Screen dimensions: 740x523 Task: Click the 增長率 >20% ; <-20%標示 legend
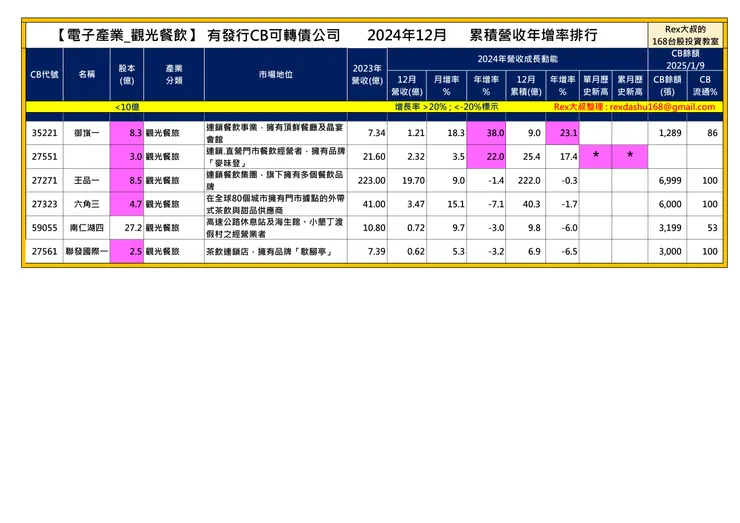pyautogui.click(x=446, y=107)
